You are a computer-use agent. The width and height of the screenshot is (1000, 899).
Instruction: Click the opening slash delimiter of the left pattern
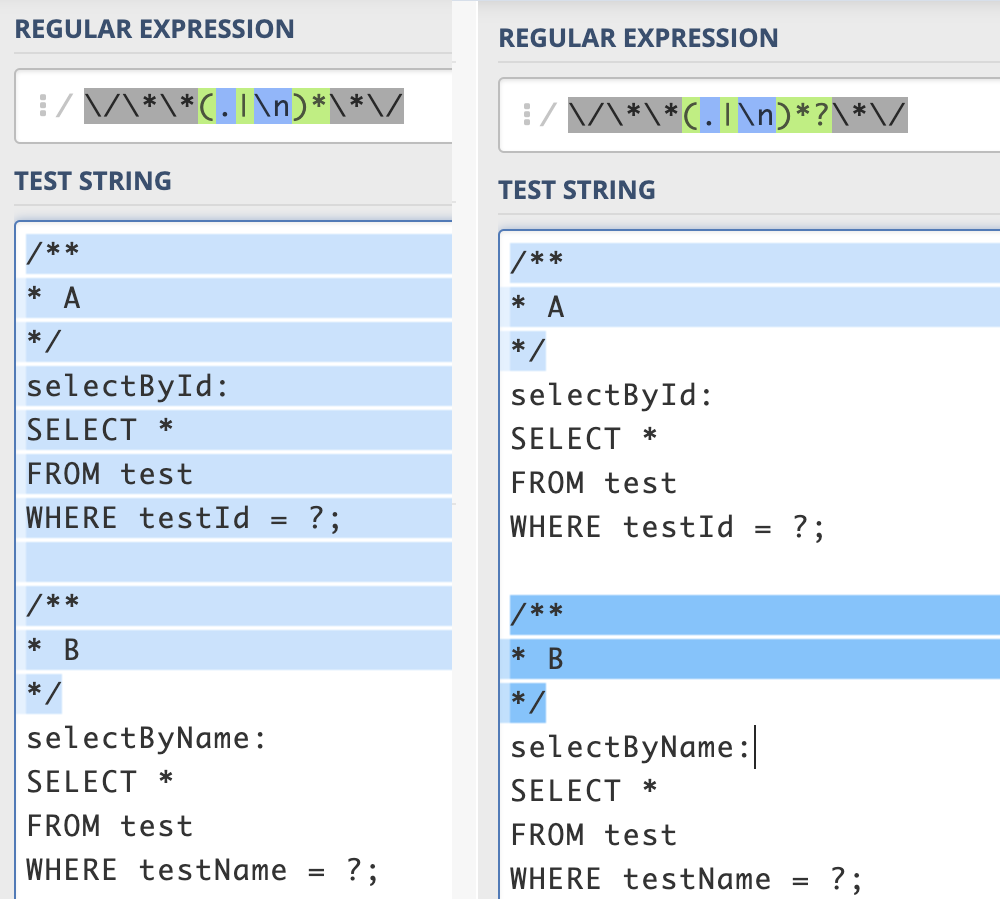point(66,105)
